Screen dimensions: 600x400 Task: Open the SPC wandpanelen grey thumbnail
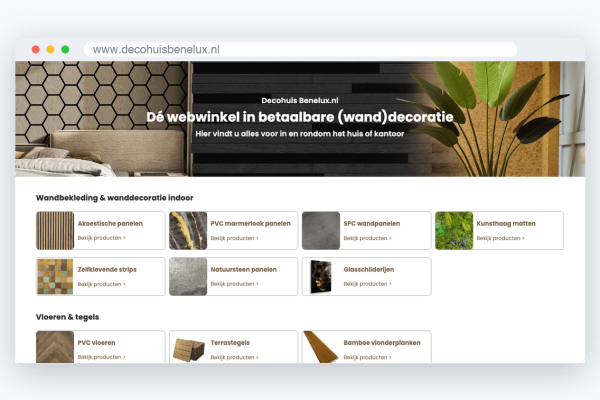321,231
